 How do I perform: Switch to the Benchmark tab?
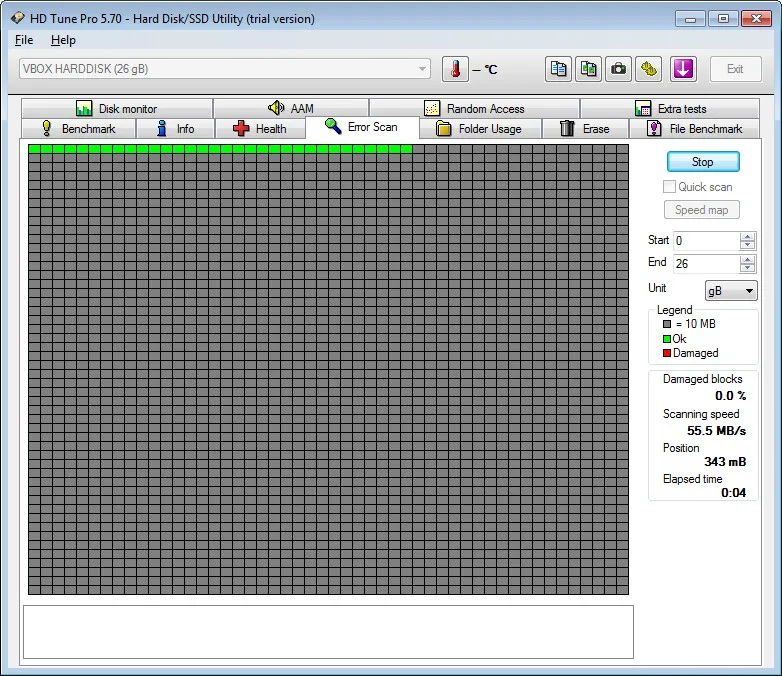(x=79, y=129)
